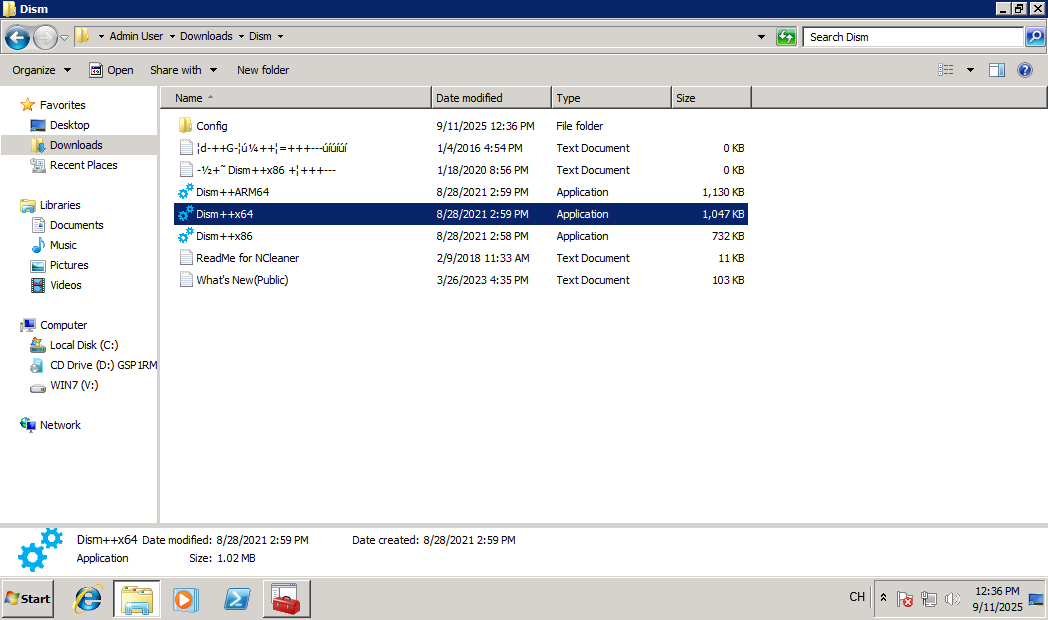Expand the Organize dropdown menu

tap(41, 70)
